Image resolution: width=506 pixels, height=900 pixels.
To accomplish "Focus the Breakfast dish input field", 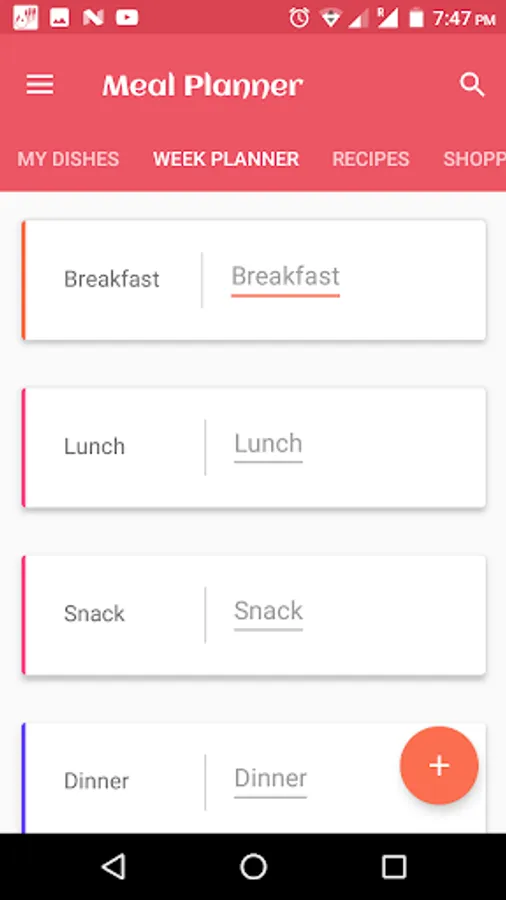I will point(285,280).
